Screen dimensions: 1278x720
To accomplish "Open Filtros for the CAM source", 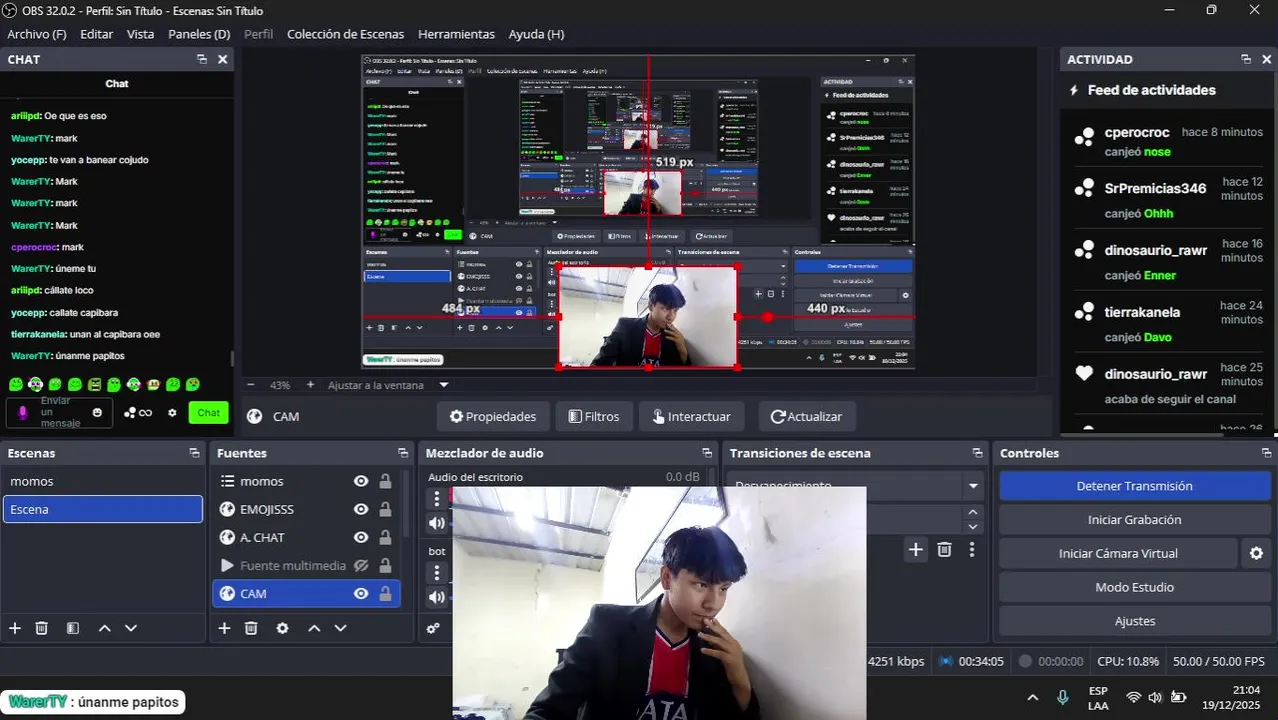I will pyautogui.click(x=594, y=416).
